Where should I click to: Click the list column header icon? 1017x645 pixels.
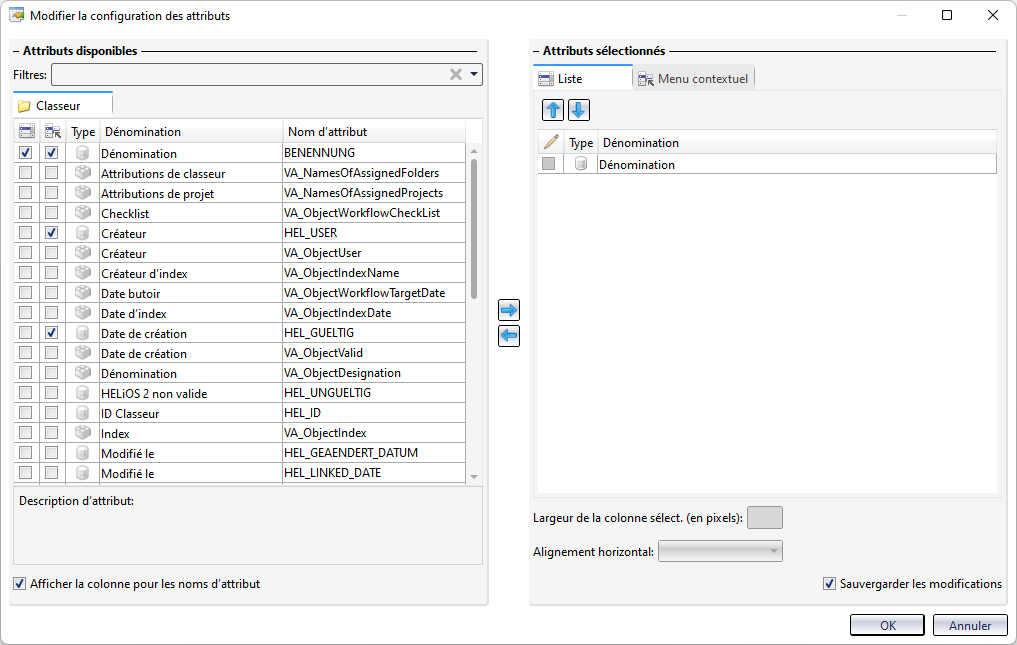[26, 131]
